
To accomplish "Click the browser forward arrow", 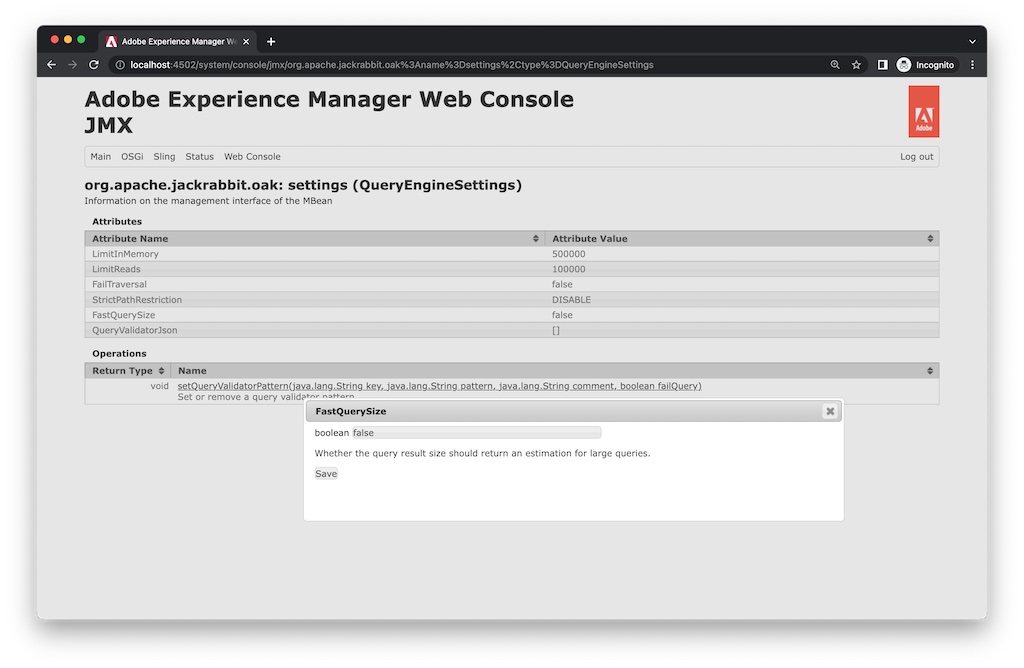I will (72, 65).
